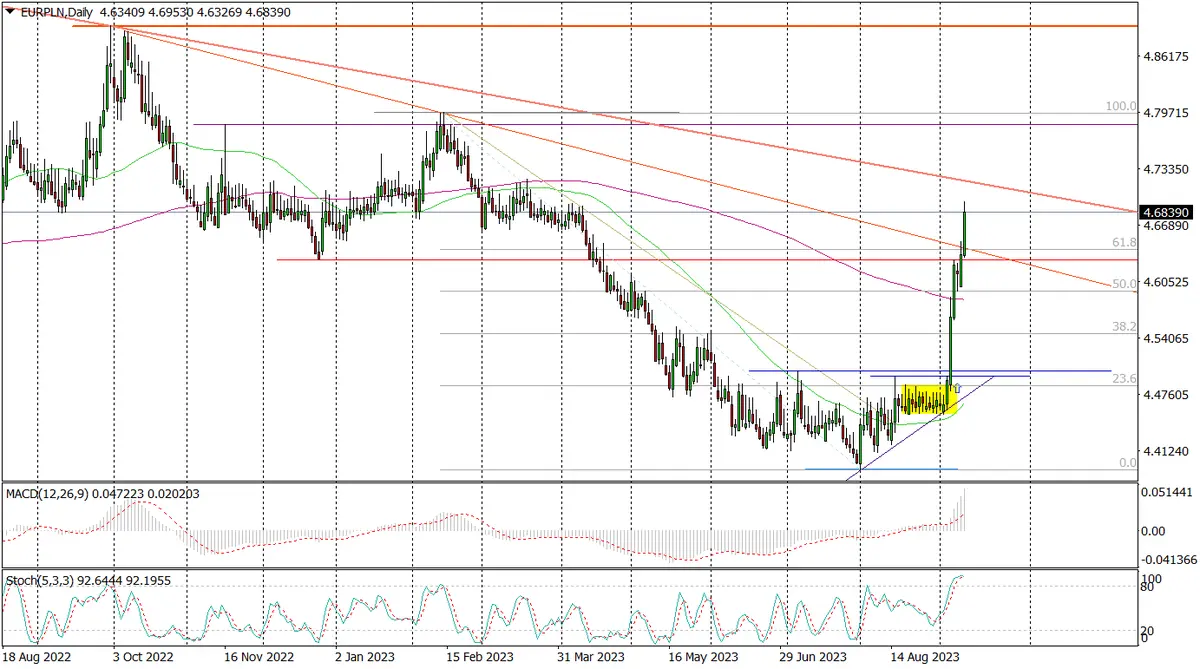
Task: Click the MACD(12,26,9) indicator label
Action: point(48,494)
